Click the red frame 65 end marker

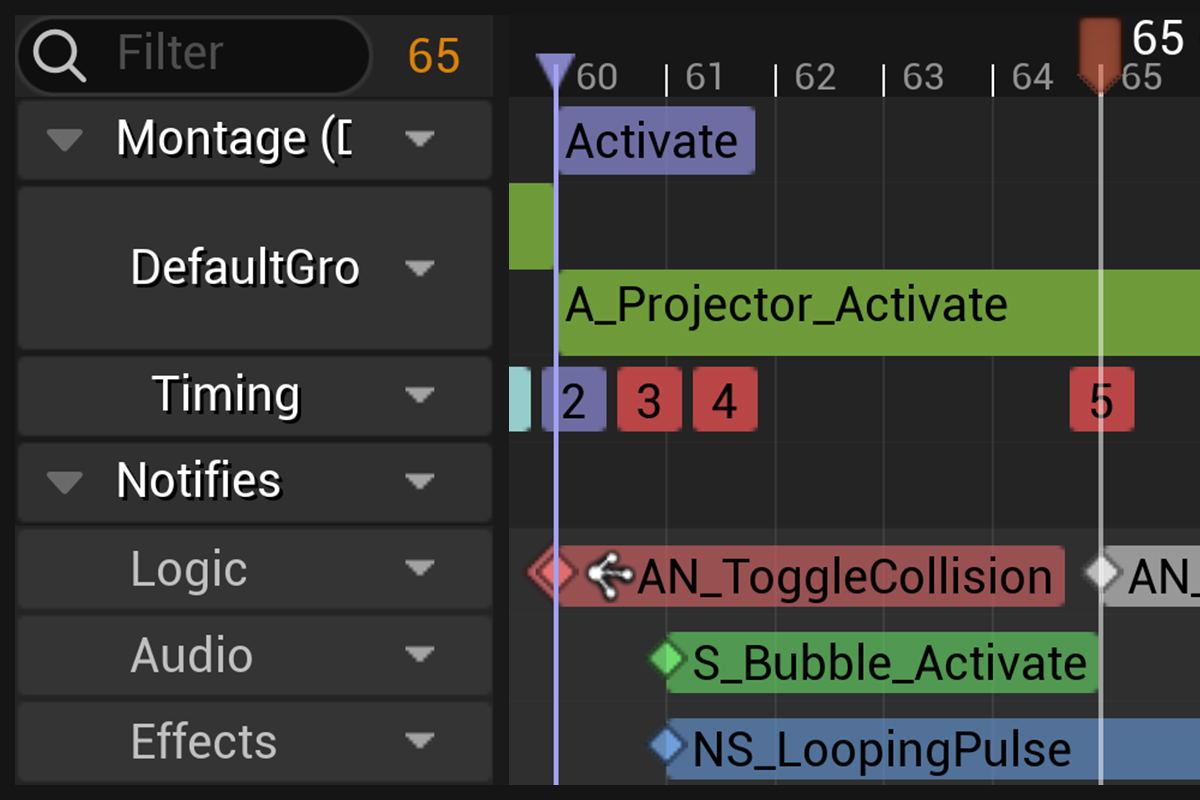(1099, 55)
